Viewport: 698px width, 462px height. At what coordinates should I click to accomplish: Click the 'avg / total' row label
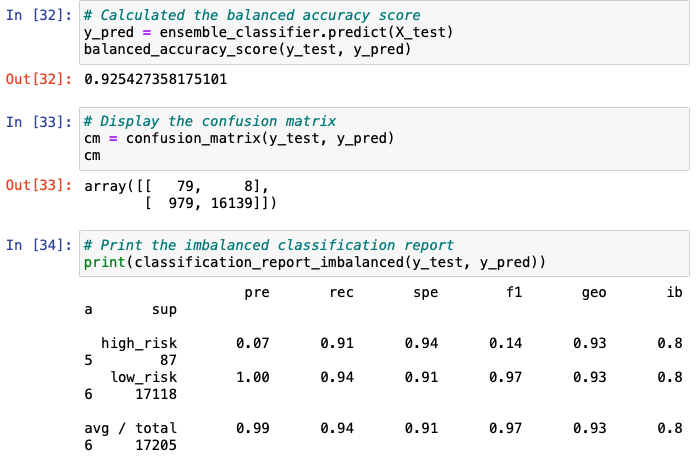(130, 428)
